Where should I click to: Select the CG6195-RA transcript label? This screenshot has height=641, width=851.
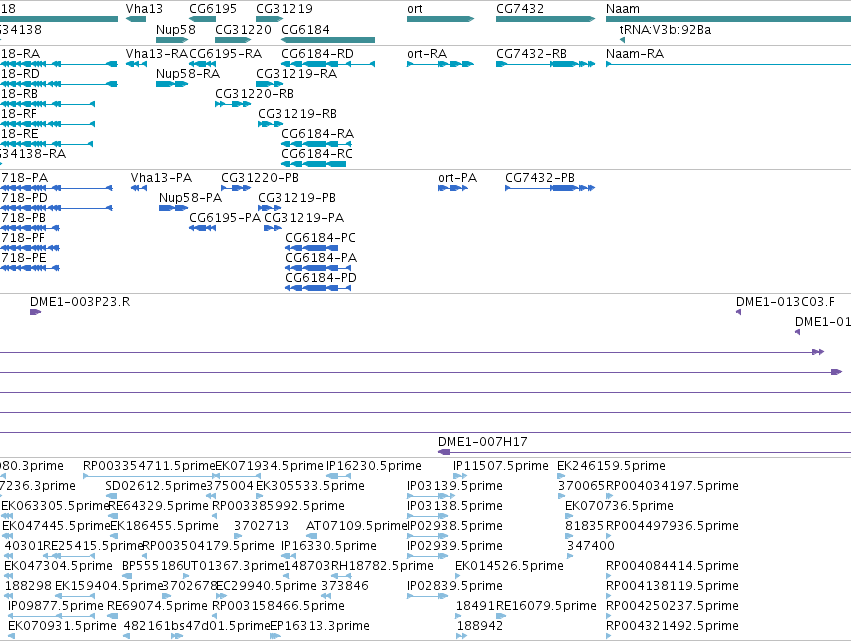(226, 54)
